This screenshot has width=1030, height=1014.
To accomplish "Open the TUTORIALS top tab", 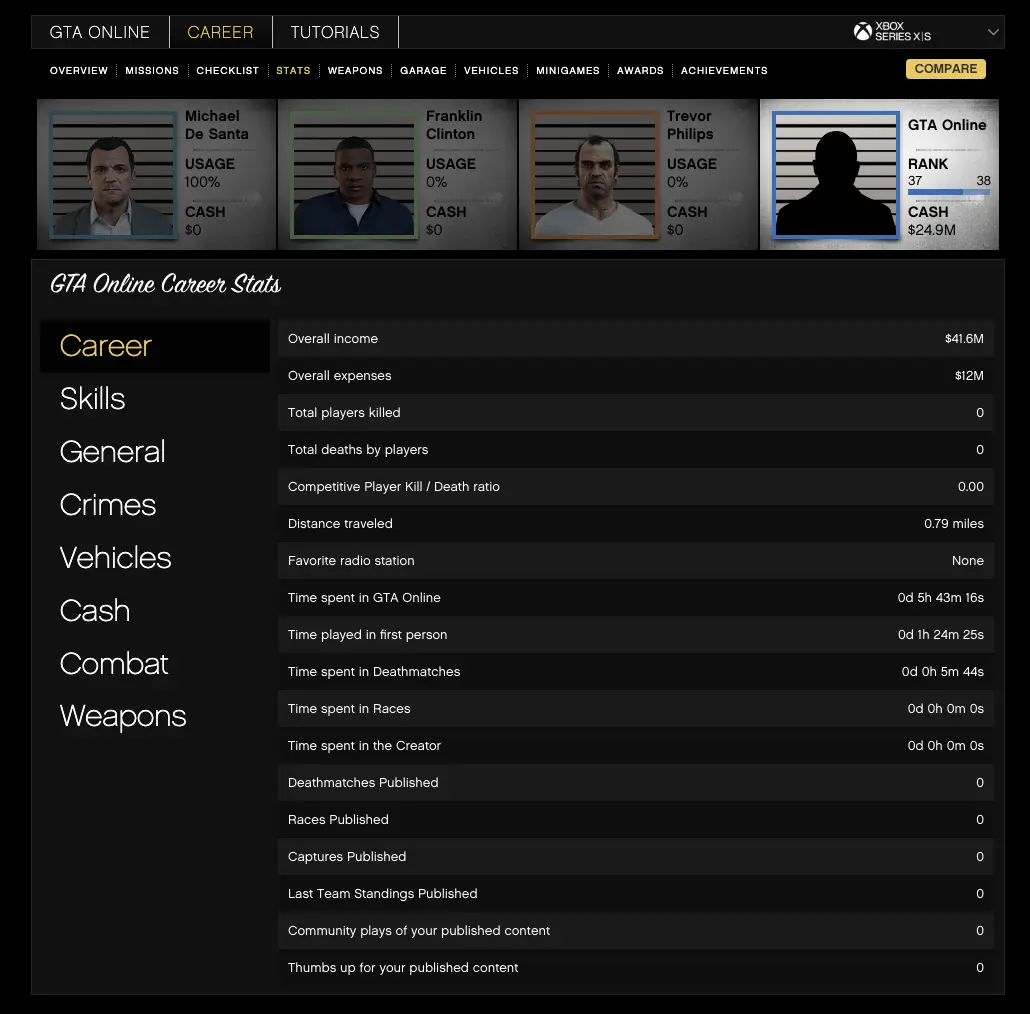I will click(x=335, y=32).
